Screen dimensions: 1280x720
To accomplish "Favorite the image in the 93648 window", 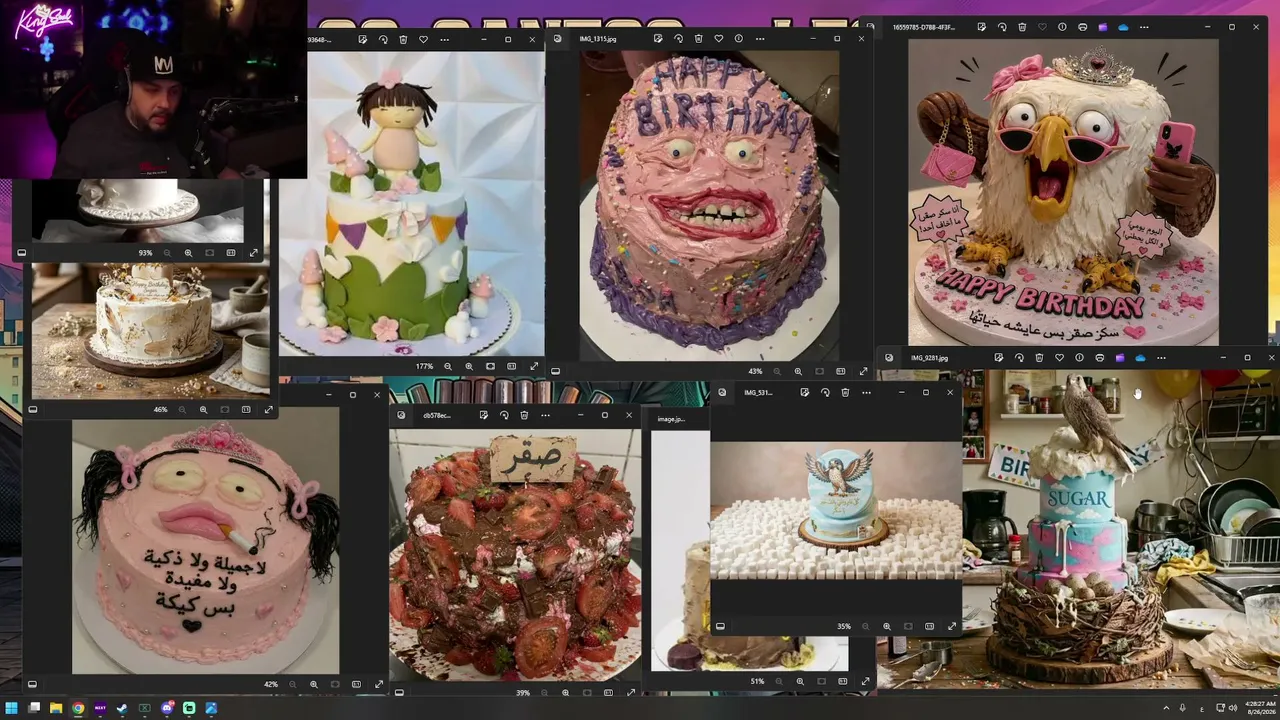I will point(423,39).
